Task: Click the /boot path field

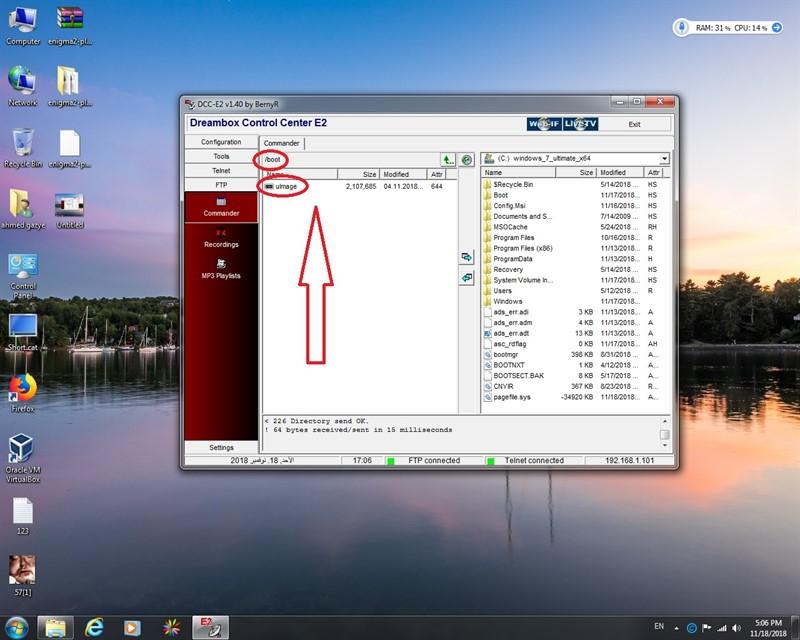Action: point(351,160)
